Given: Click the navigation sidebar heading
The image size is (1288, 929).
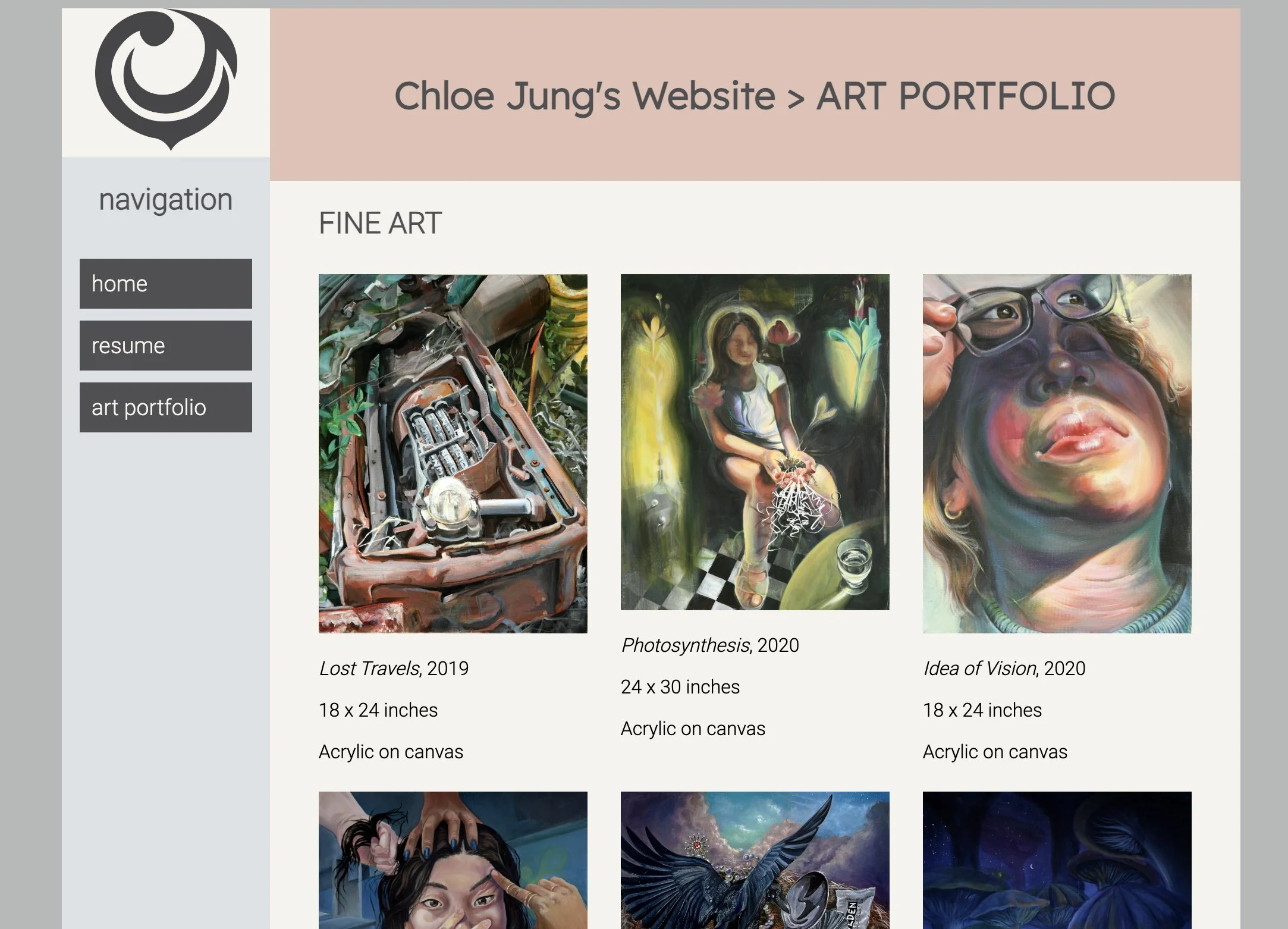Looking at the screenshot, I should [x=166, y=200].
